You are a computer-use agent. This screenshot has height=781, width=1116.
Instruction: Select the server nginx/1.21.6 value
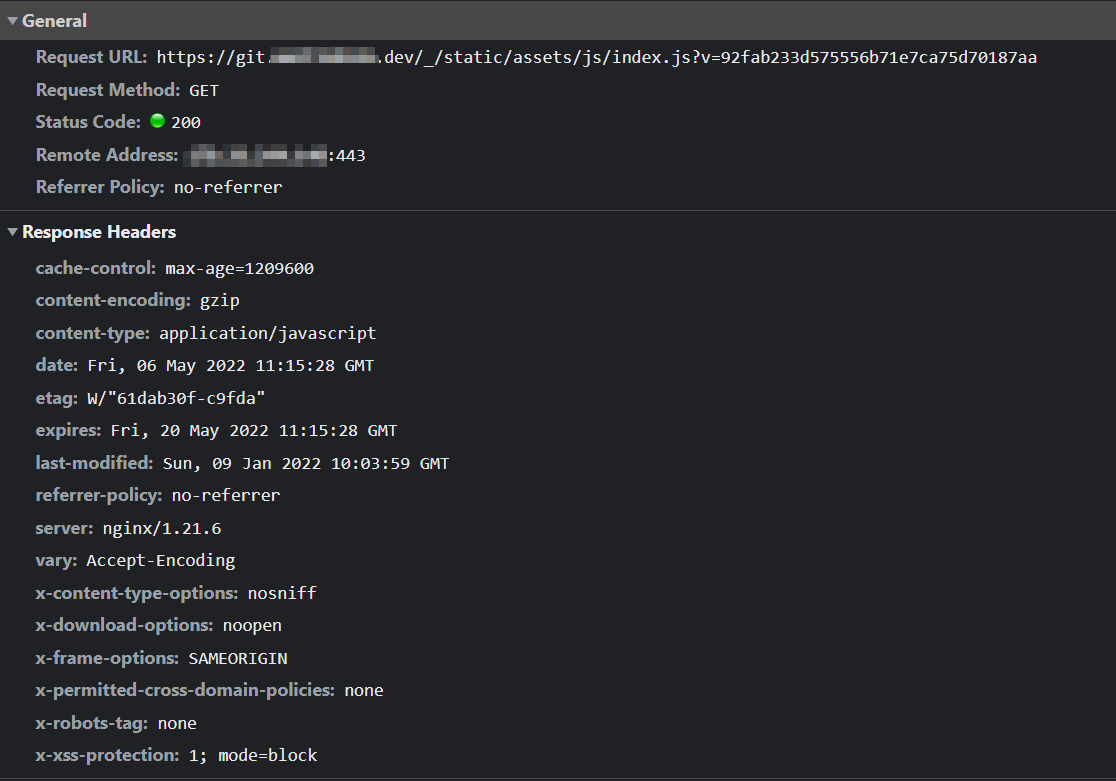pos(161,527)
